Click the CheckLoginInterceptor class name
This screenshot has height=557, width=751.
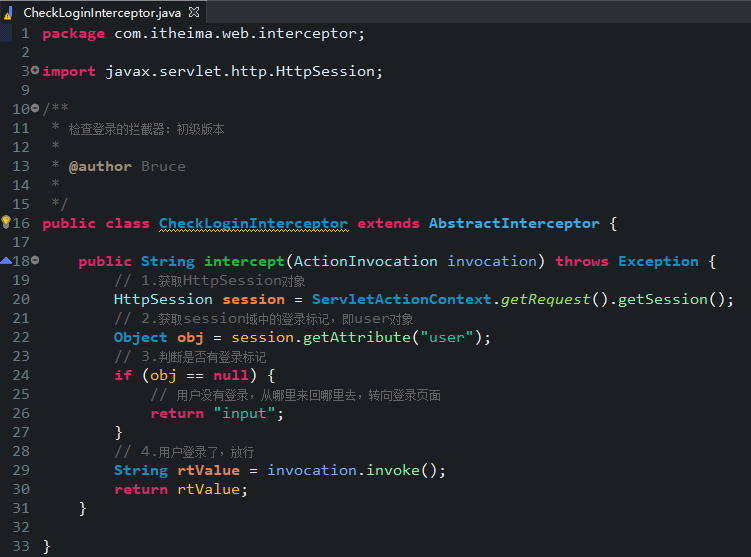(x=253, y=224)
